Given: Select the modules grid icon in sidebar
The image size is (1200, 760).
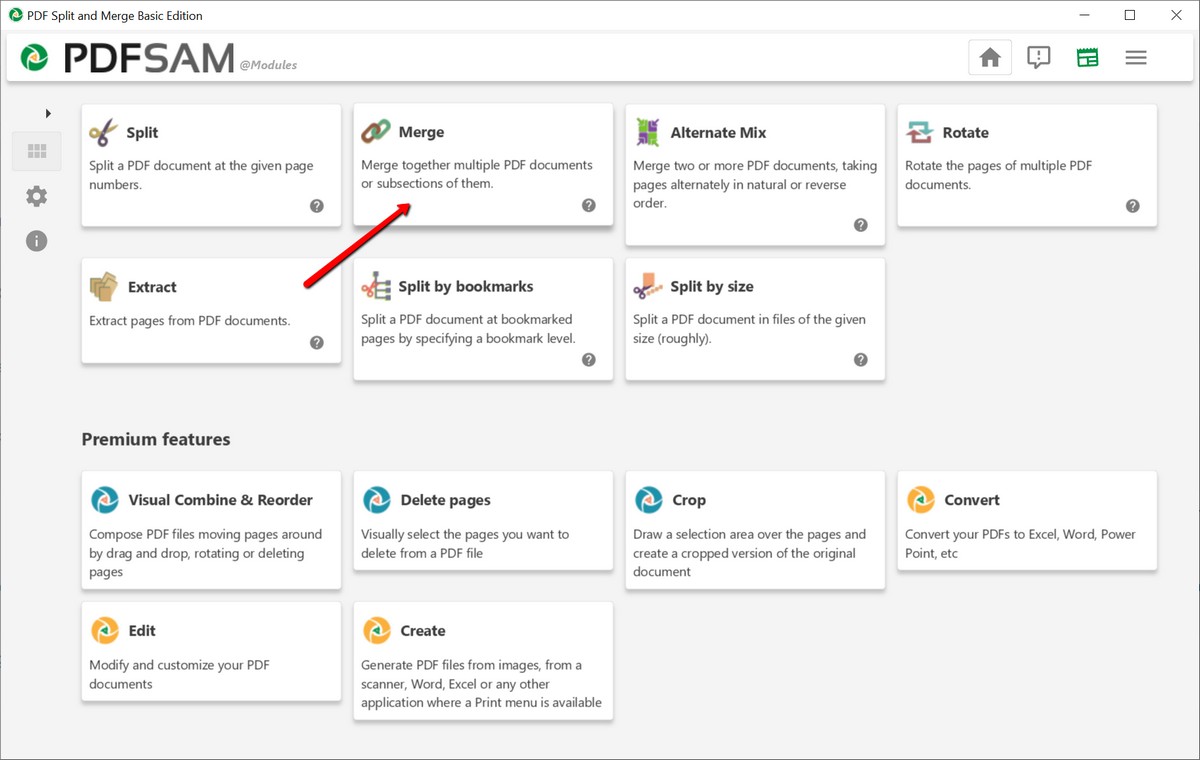Looking at the screenshot, I should point(37,152).
